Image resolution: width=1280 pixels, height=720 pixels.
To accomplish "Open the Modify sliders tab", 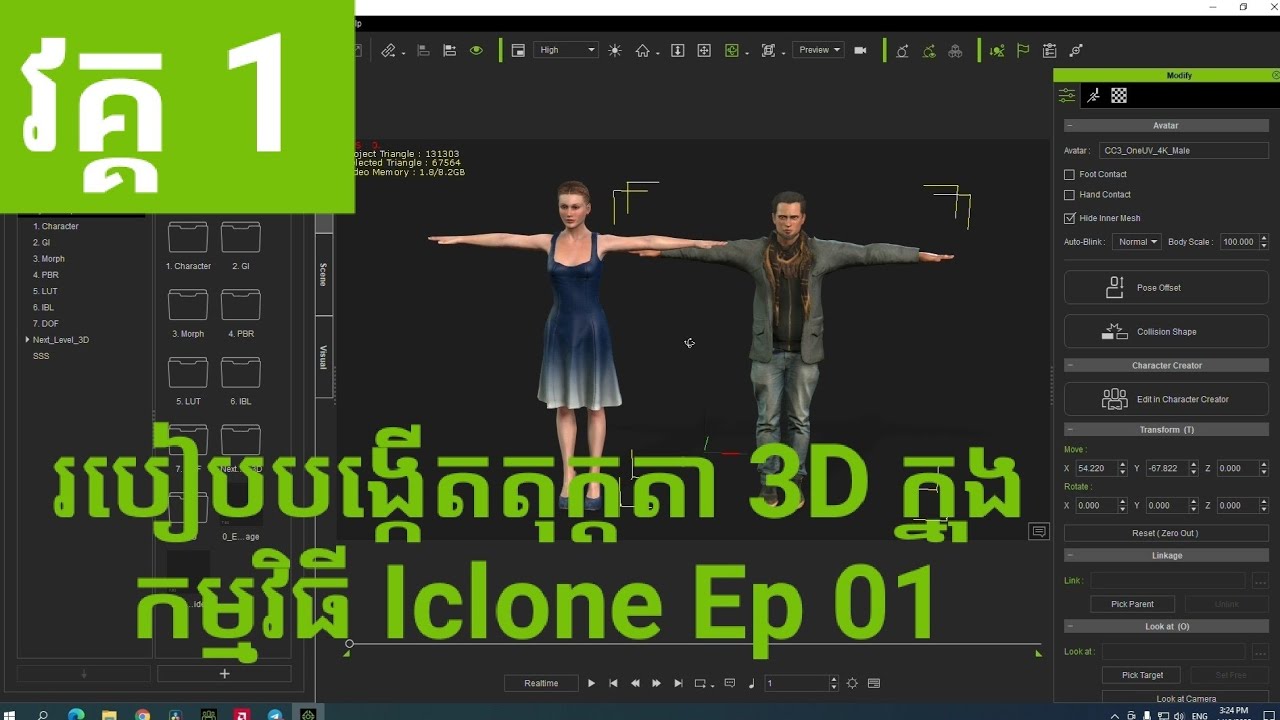I will (1067, 96).
